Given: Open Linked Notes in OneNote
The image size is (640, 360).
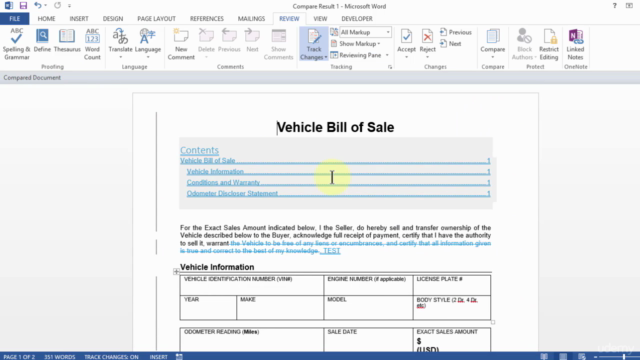Looking at the screenshot, I should [576, 44].
